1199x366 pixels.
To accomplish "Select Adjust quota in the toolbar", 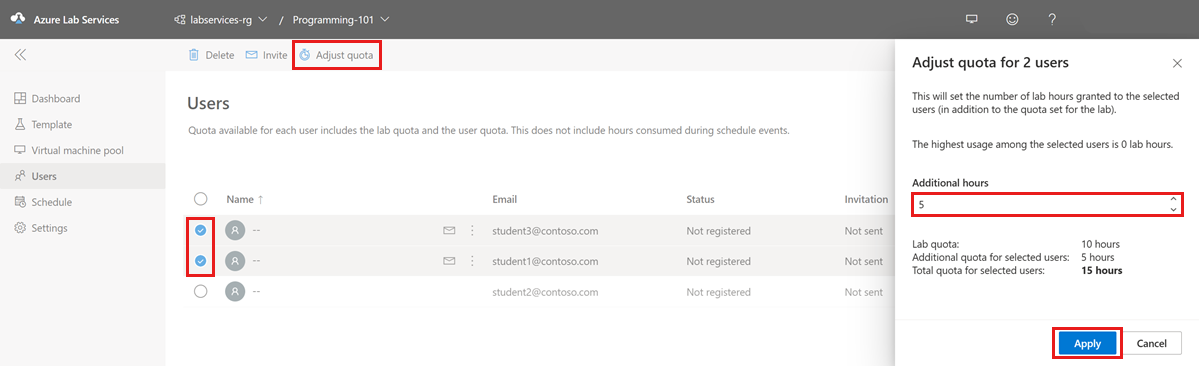I will (x=336, y=55).
